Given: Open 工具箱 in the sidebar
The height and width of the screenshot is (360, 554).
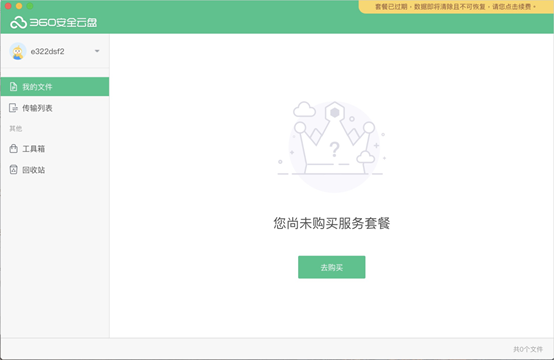Looking at the screenshot, I should (x=55, y=149).
